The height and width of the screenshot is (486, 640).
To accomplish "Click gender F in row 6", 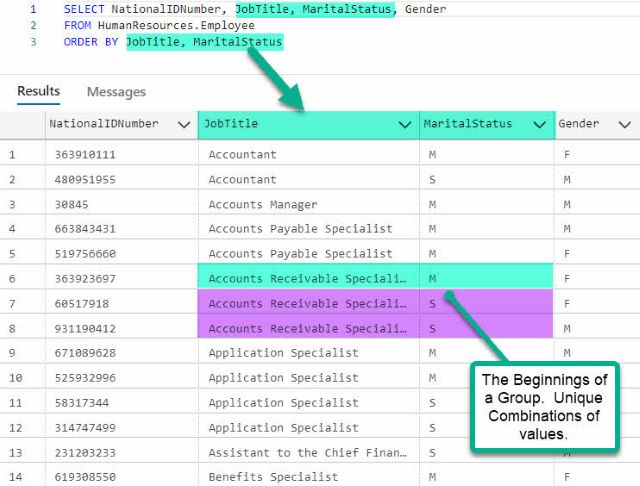I will click(567, 279).
